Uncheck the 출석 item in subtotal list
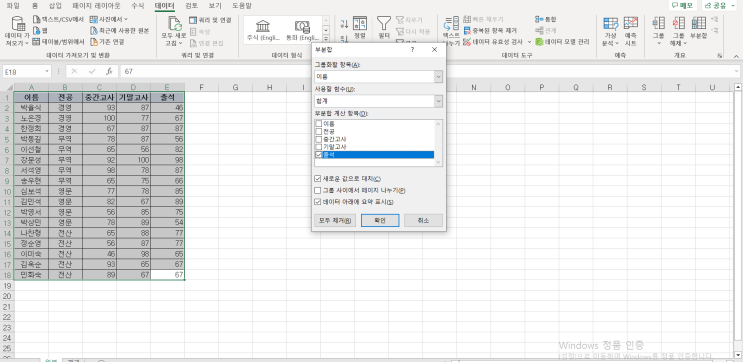 click(318, 154)
